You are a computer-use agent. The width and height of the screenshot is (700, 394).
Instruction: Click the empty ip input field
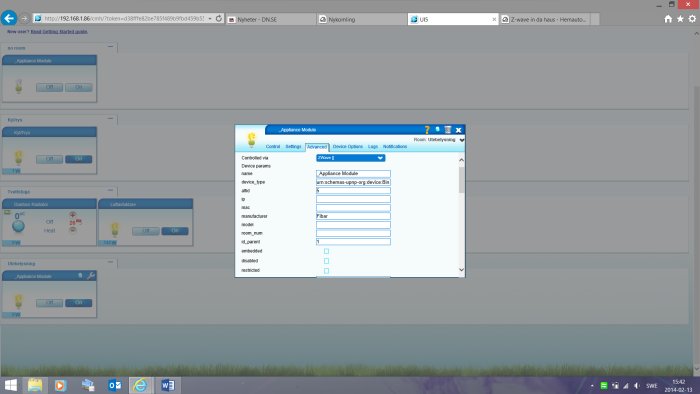pos(353,199)
